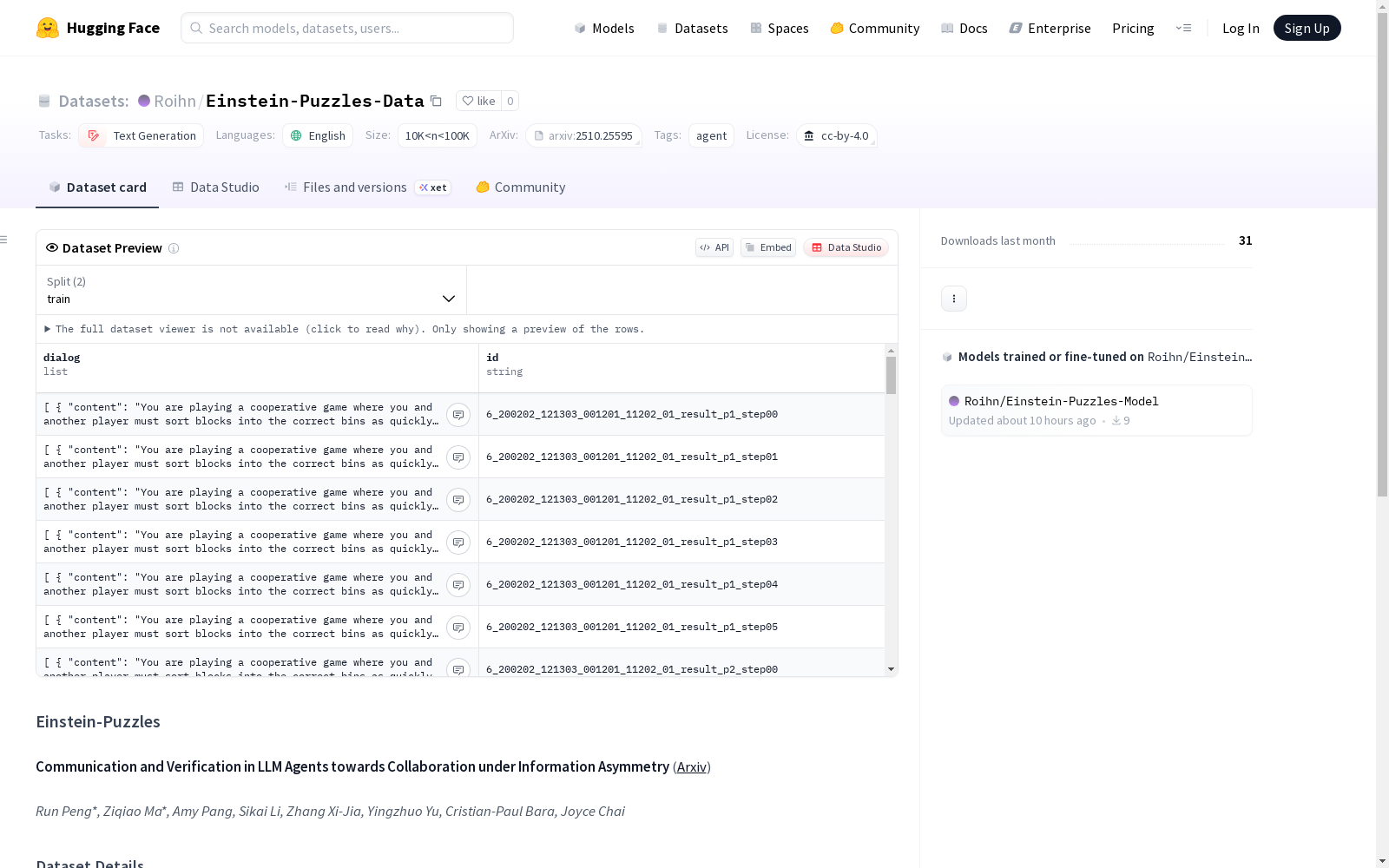
Task: Open the dataset Community tab
Action: click(x=521, y=187)
